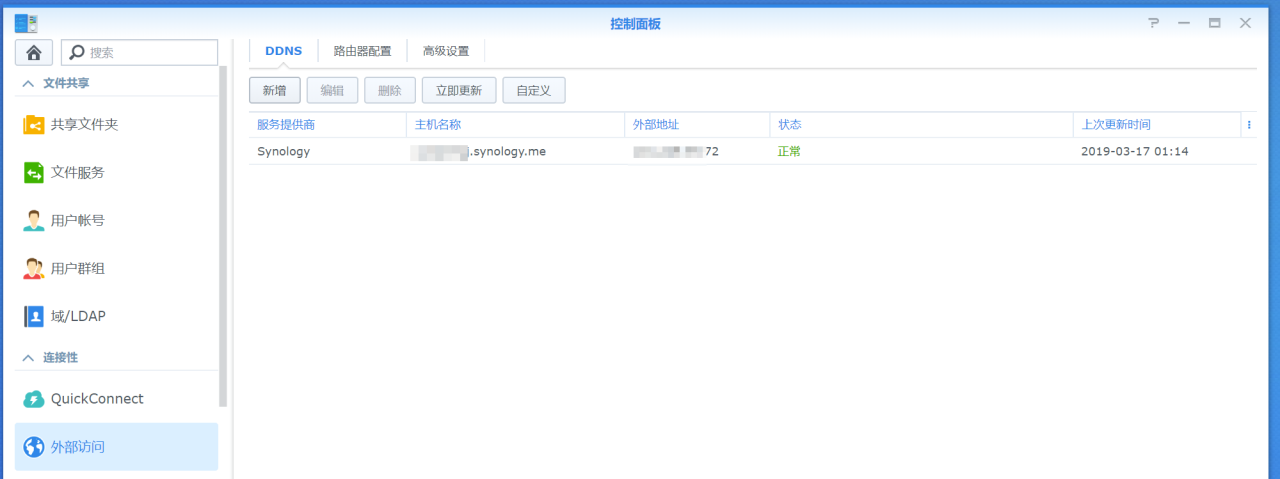Switch to the DDNS tab

point(283,51)
